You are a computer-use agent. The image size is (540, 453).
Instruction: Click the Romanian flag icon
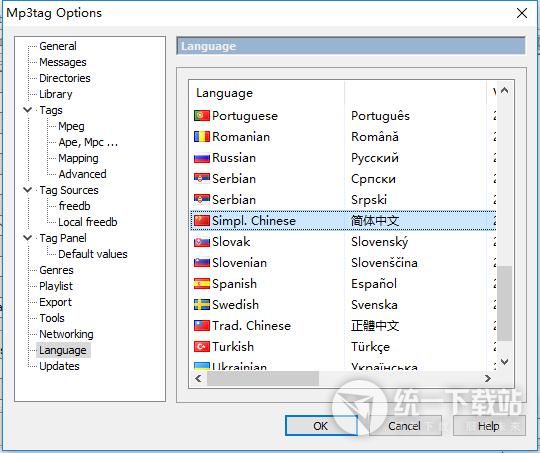(202, 137)
